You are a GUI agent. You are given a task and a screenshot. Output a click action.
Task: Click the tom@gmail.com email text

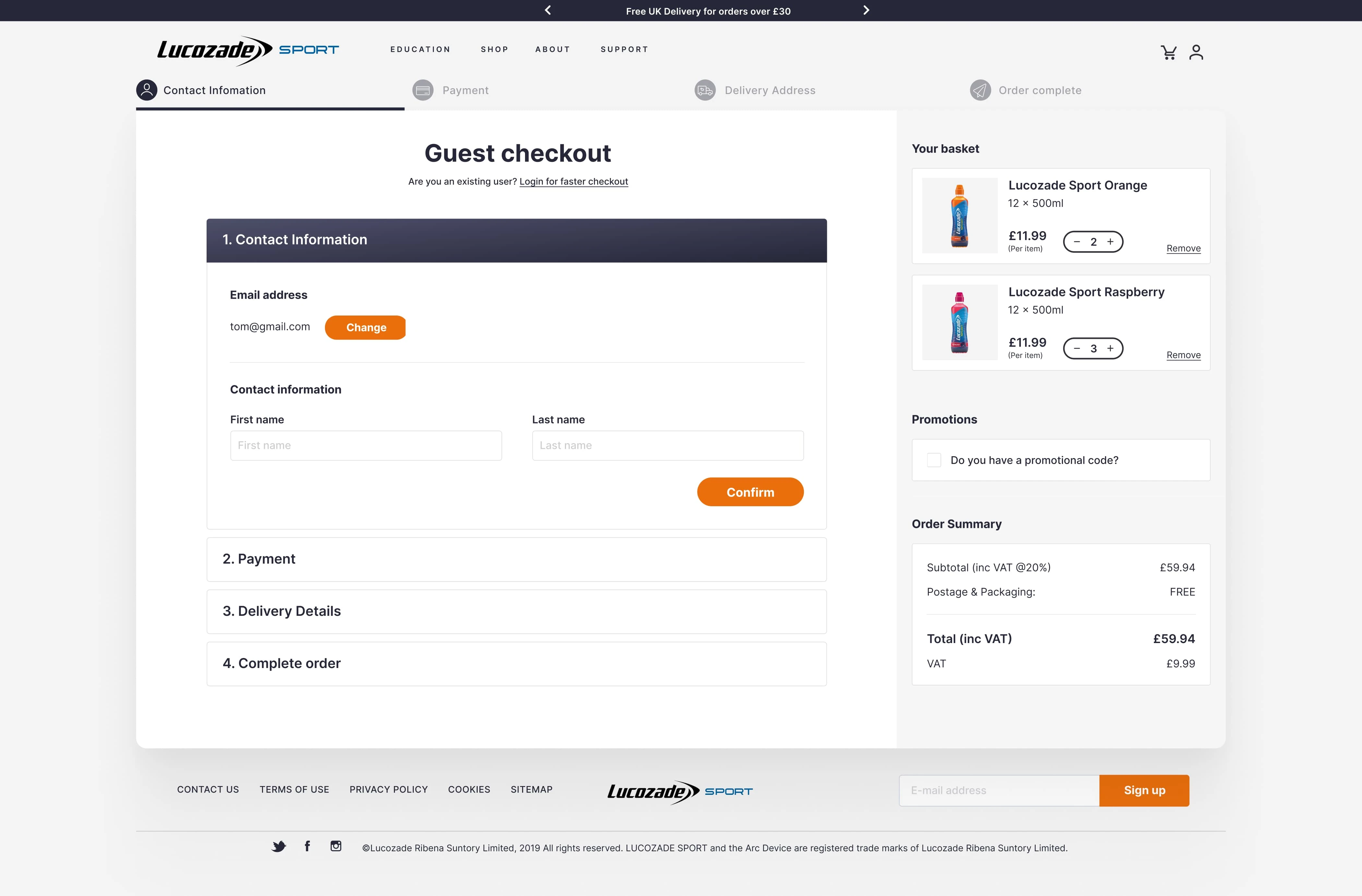pos(270,327)
